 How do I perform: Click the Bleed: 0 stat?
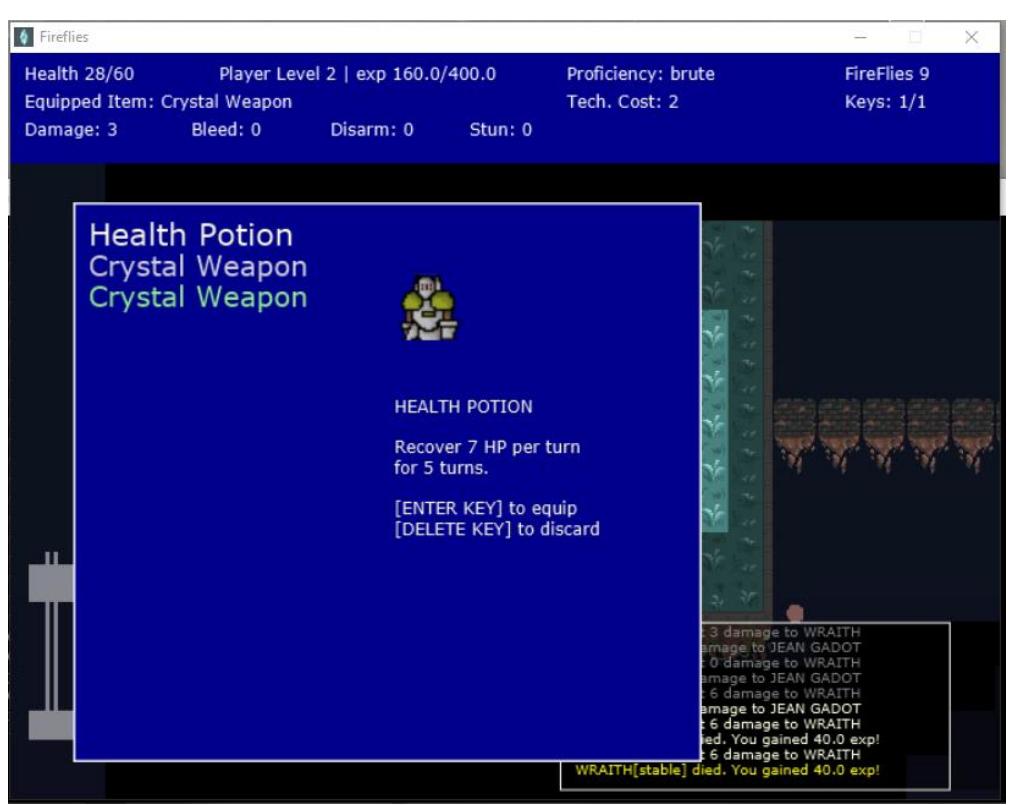226,130
